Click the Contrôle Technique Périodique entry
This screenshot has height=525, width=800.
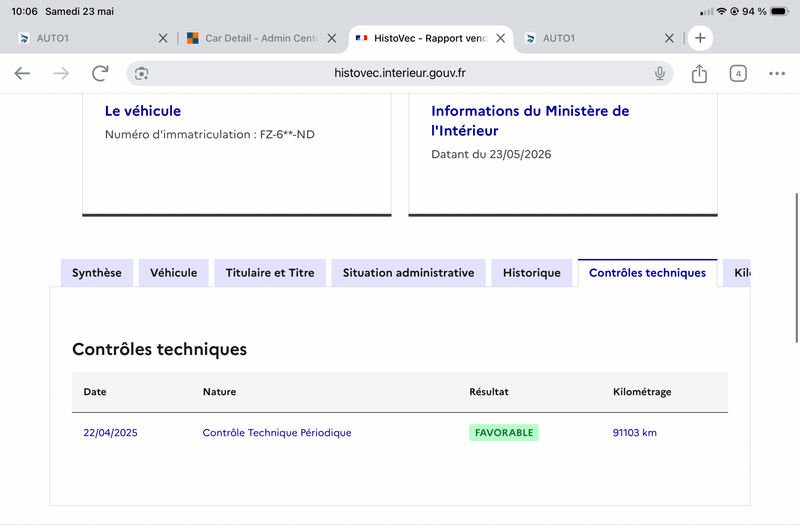coord(277,433)
